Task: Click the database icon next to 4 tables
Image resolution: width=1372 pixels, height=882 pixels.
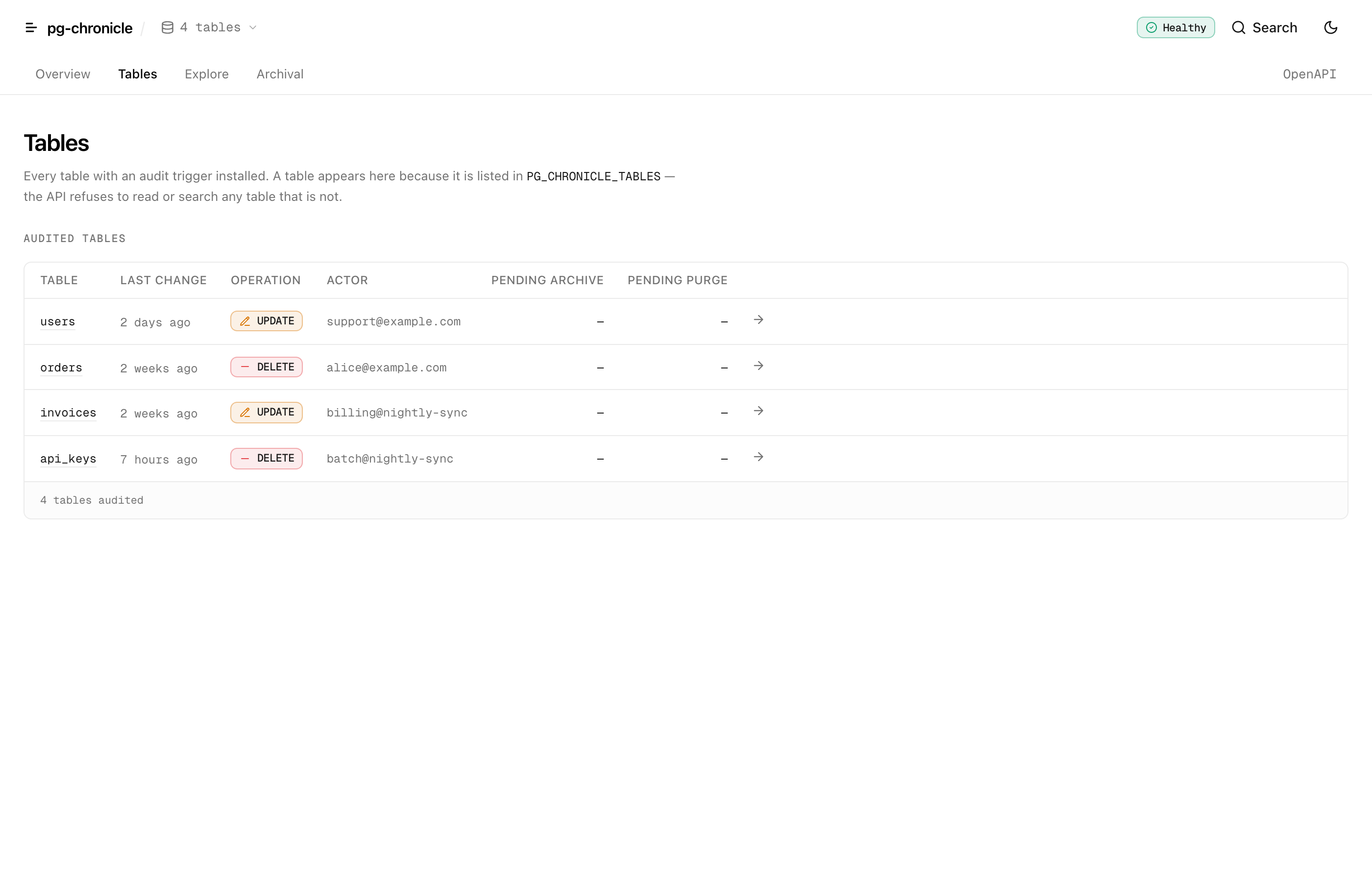Action: (167, 27)
